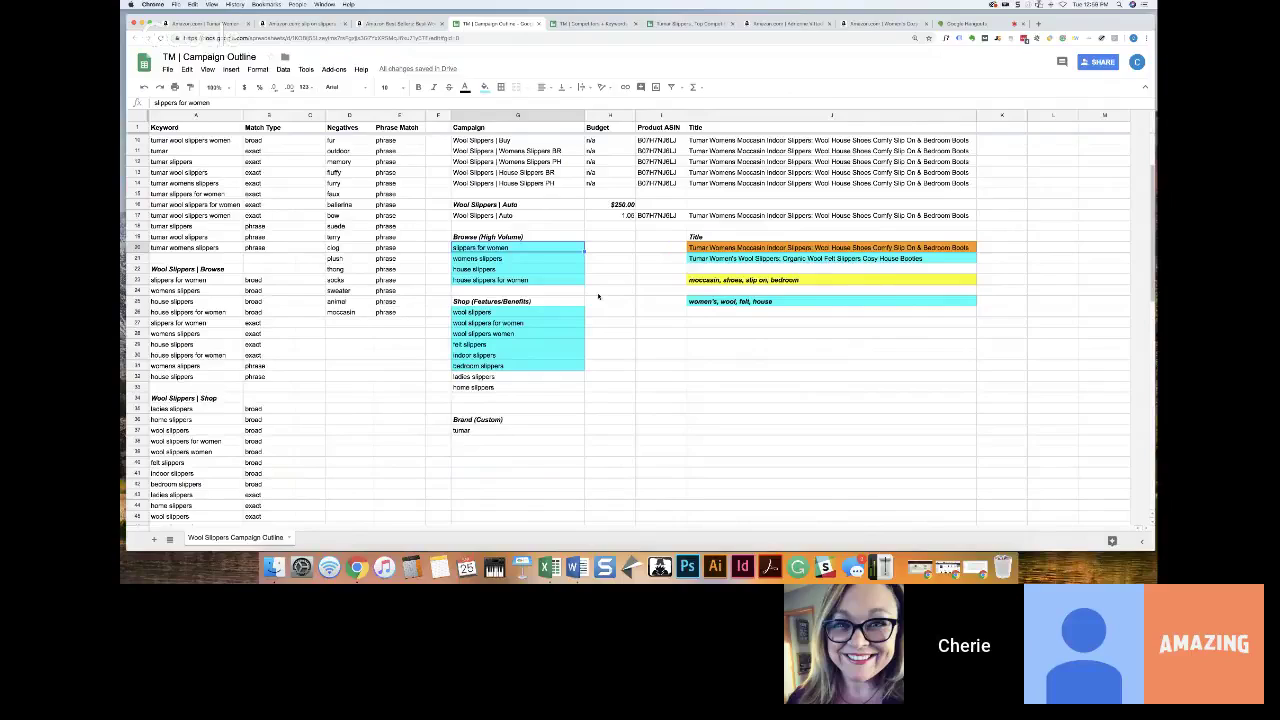Image resolution: width=1280 pixels, height=720 pixels.
Task: Click the document title TM | Campaign Outline
Action: click(210, 57)
